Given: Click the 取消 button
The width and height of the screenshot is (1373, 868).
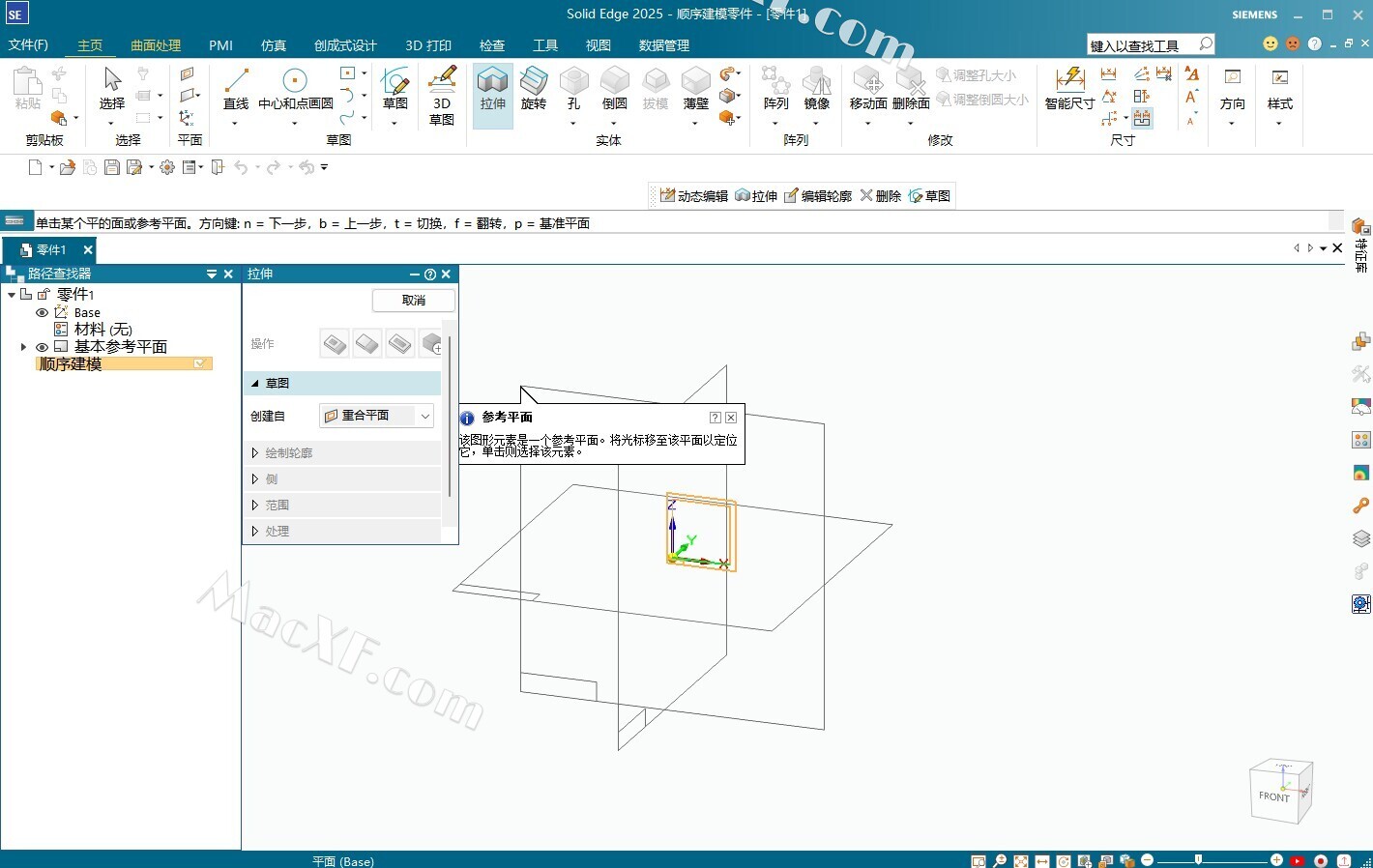Looking at the screenshot, I should [414, 301].
